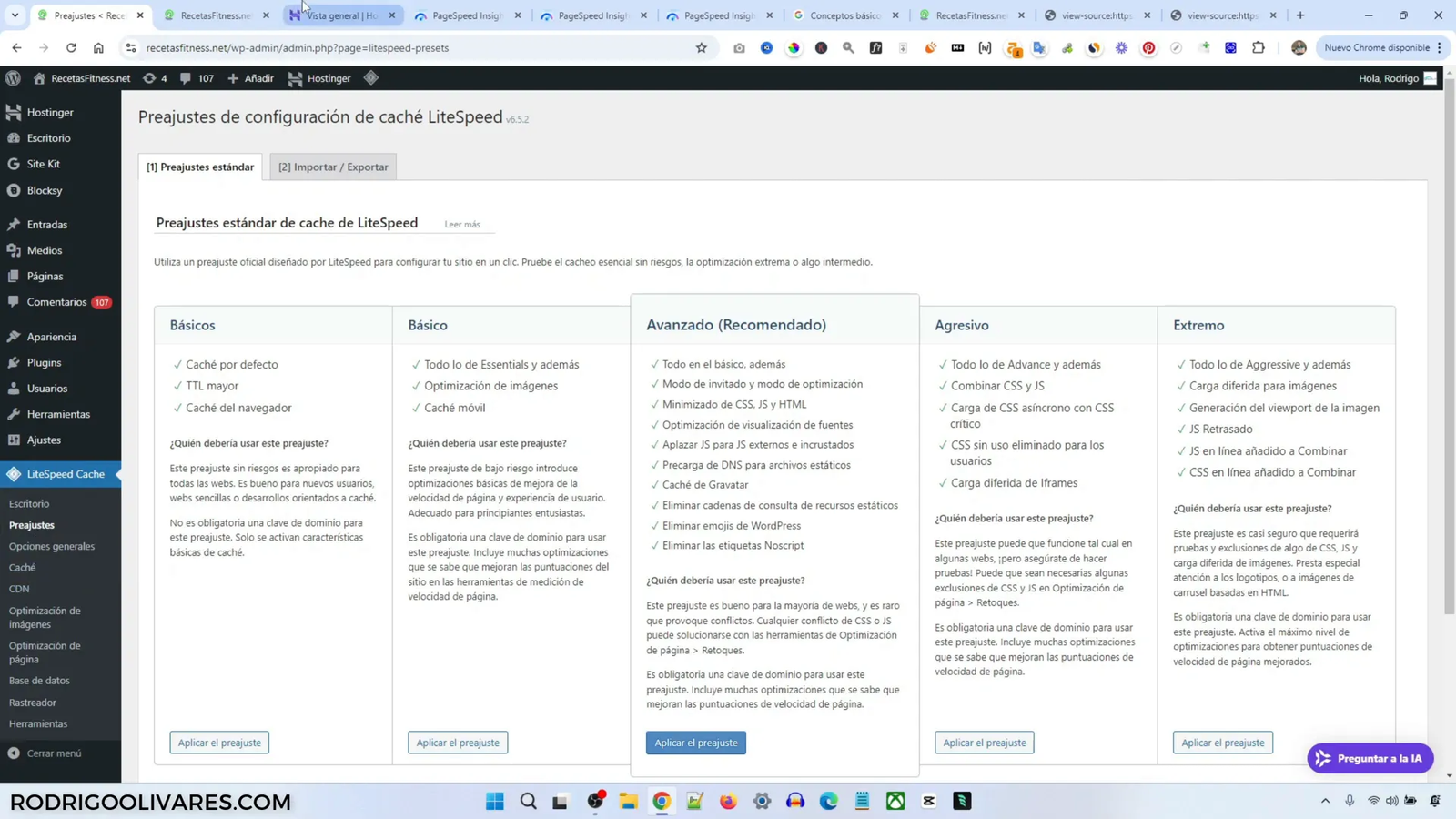Click the camera icon in the address bar
This screenshot has height=819, width=1456.
coord(739,48)
